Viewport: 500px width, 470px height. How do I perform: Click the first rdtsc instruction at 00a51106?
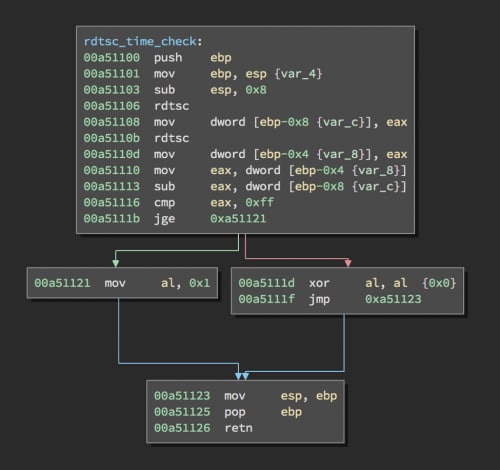171,106
